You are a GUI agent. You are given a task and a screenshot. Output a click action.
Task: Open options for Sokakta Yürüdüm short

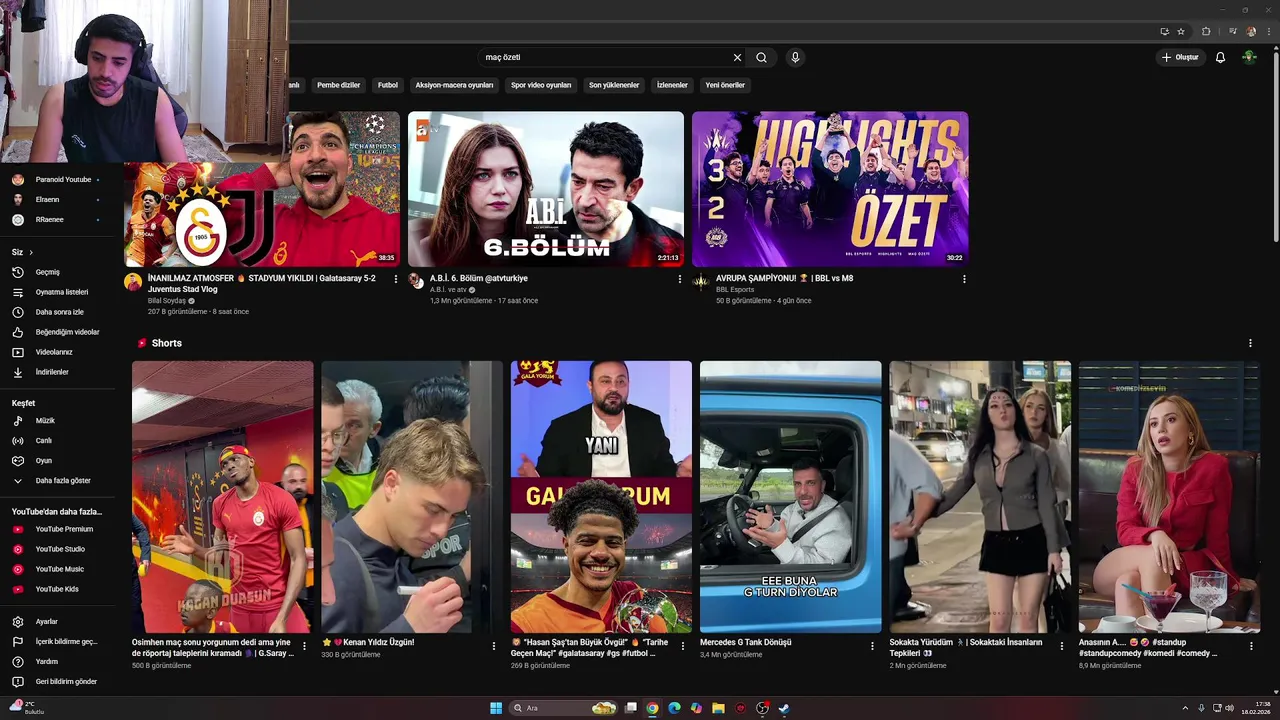coord(1062,646)
